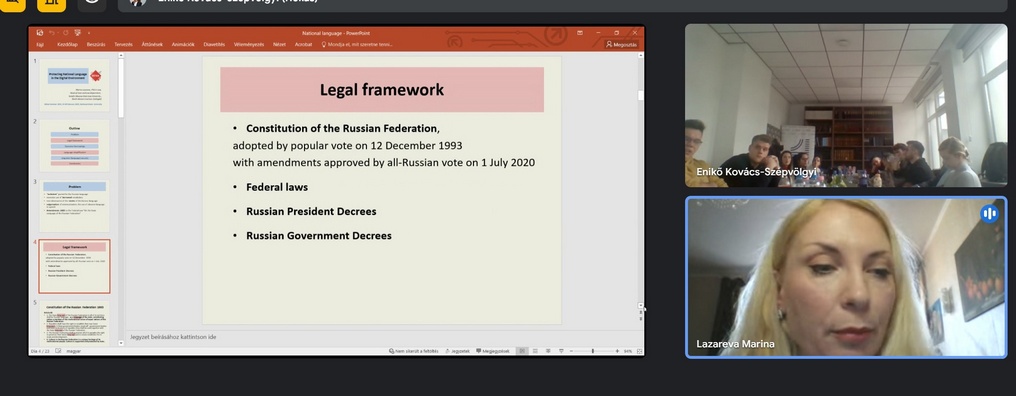Click the audio activity indicator on Lazareva's tile

click(989, 213)
